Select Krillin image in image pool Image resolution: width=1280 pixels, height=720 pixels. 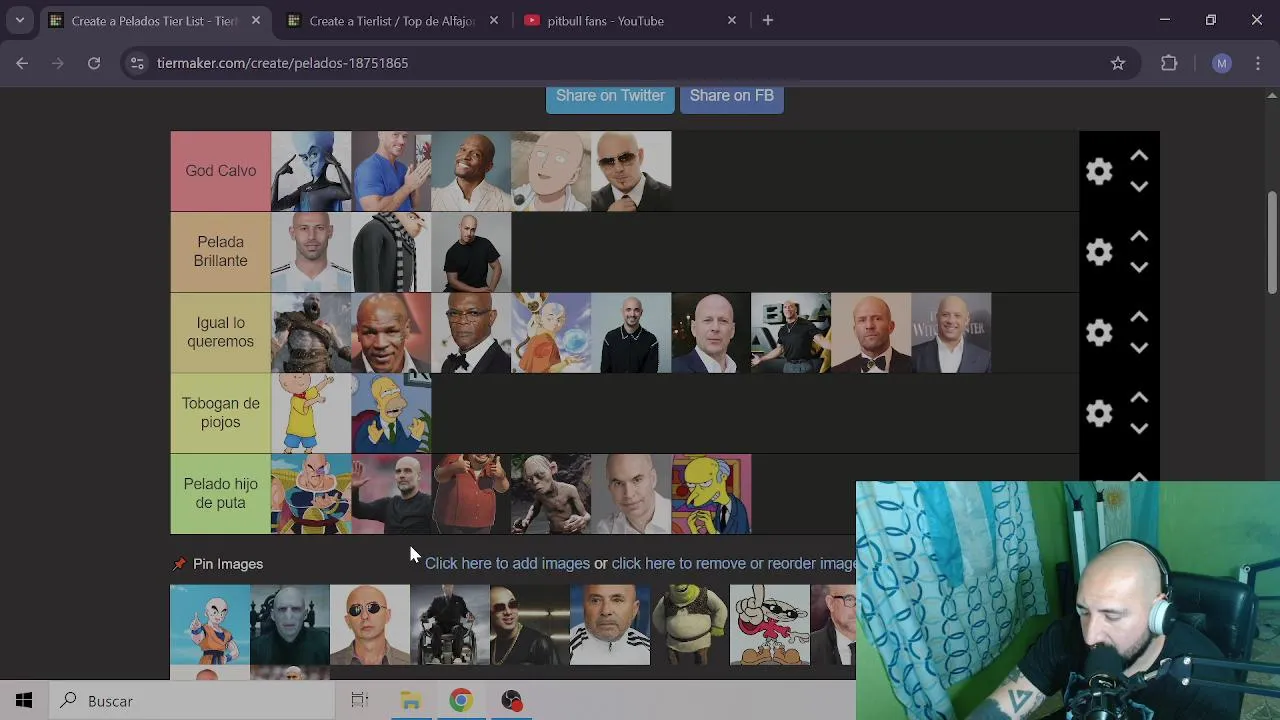point(210,625)
